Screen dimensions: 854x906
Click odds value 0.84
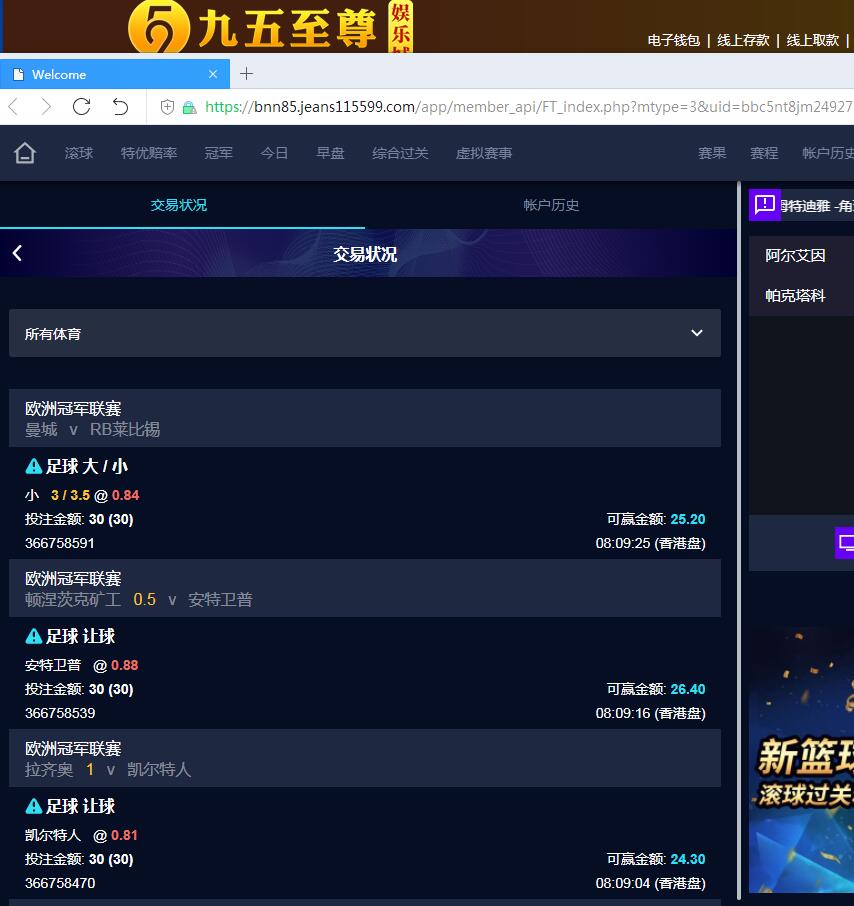(x=125, y=495)
